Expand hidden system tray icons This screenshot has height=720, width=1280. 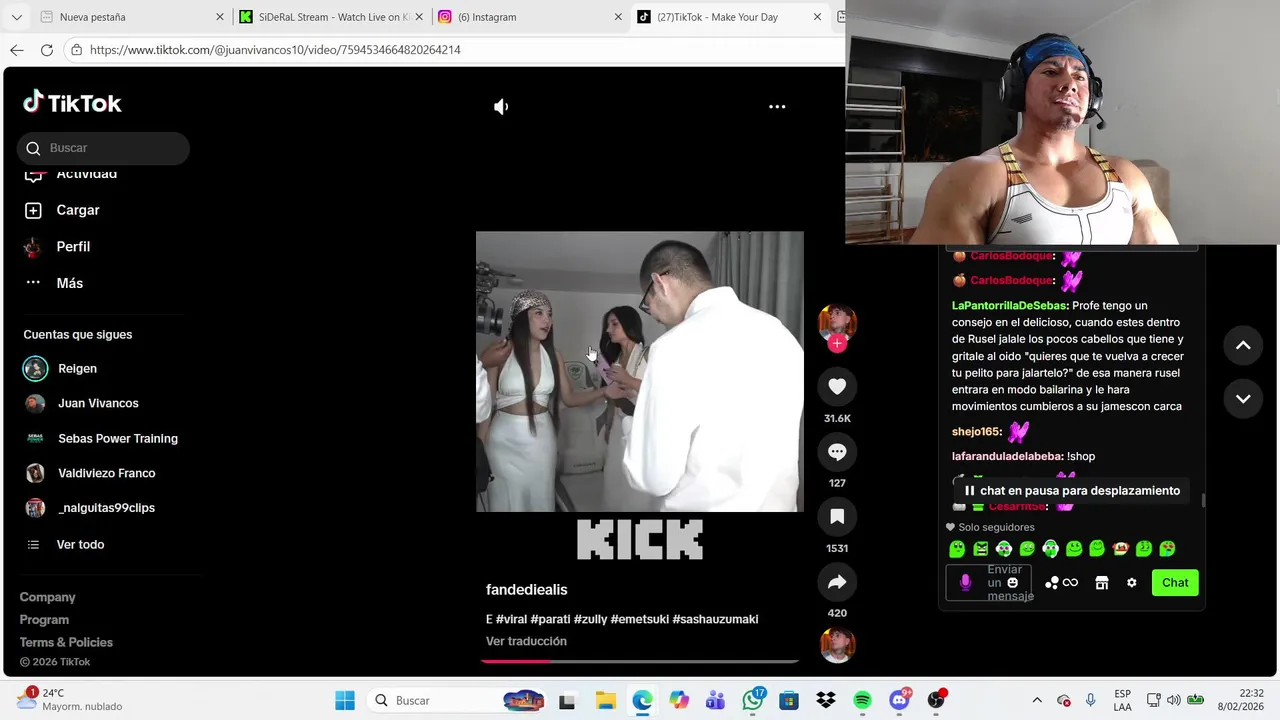pyautogui.click(x=1037, y=700)
